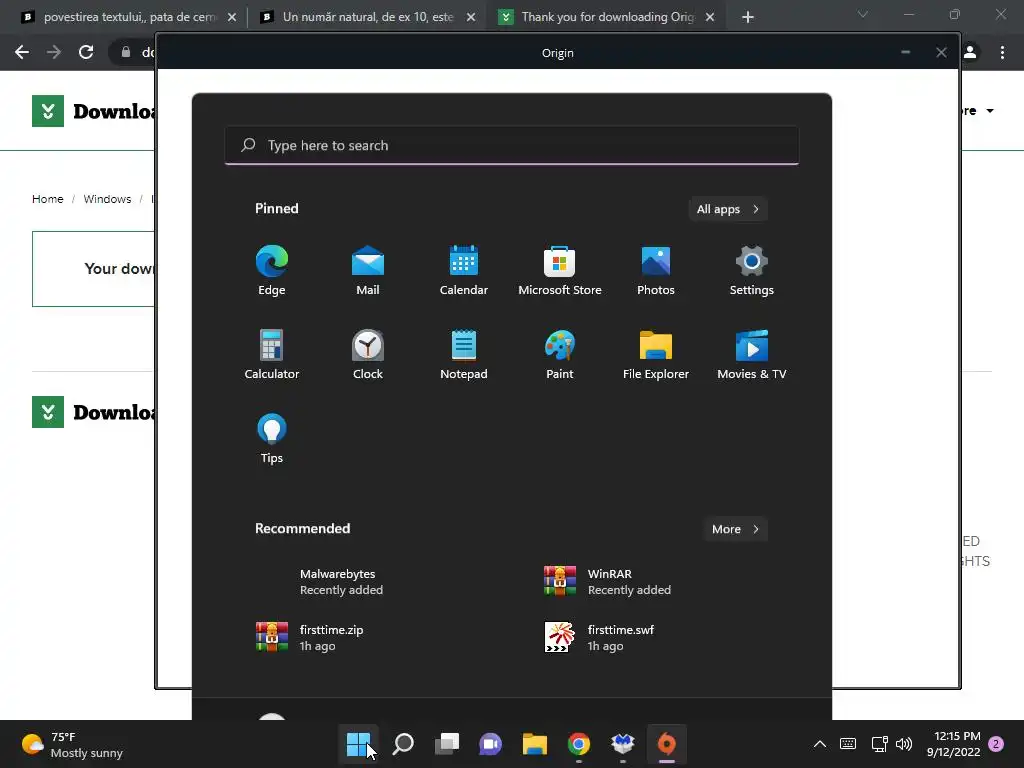Launch the Mail app
This screenshot has width=1024, height=768.
coord(368,271)
